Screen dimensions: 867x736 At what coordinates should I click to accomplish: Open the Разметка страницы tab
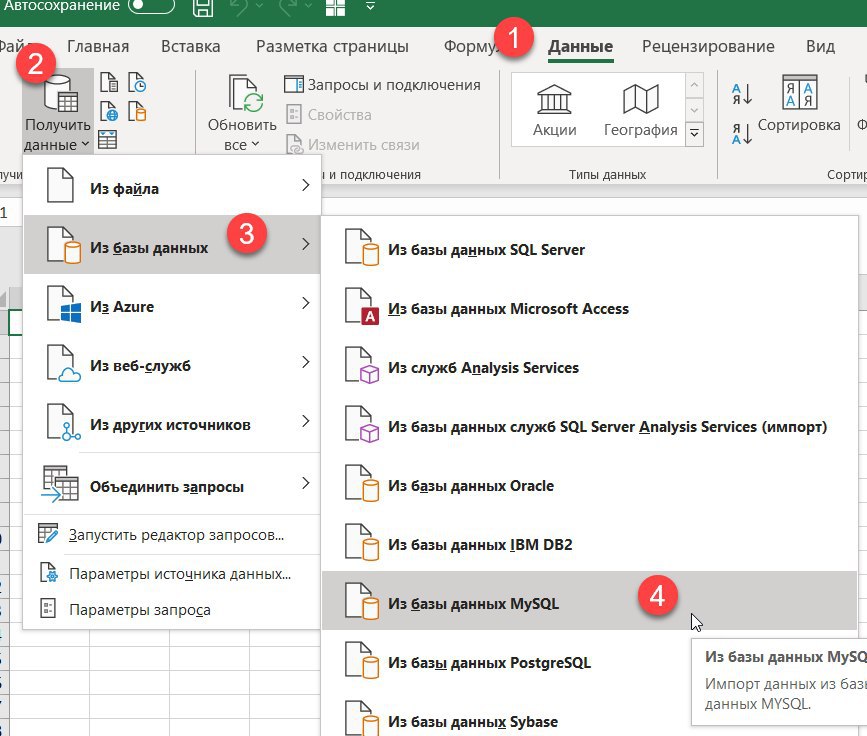coord(332,46)
